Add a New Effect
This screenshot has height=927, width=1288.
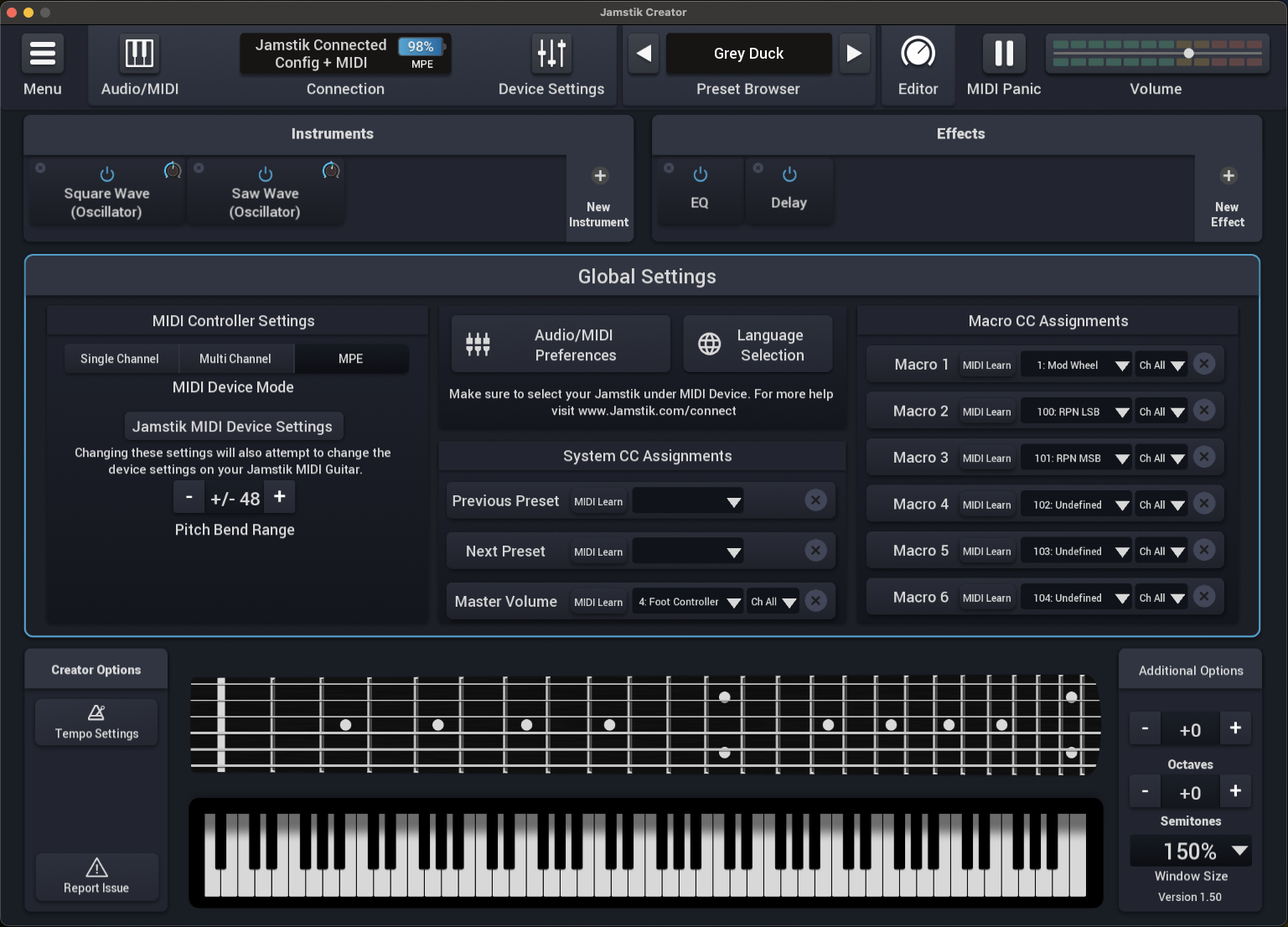1228,199
